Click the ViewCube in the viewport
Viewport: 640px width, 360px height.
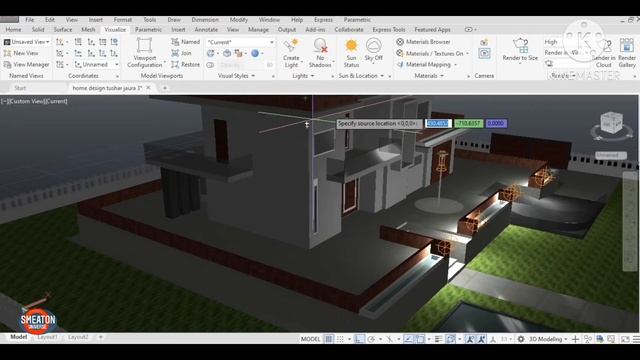[x=611, y=122]
